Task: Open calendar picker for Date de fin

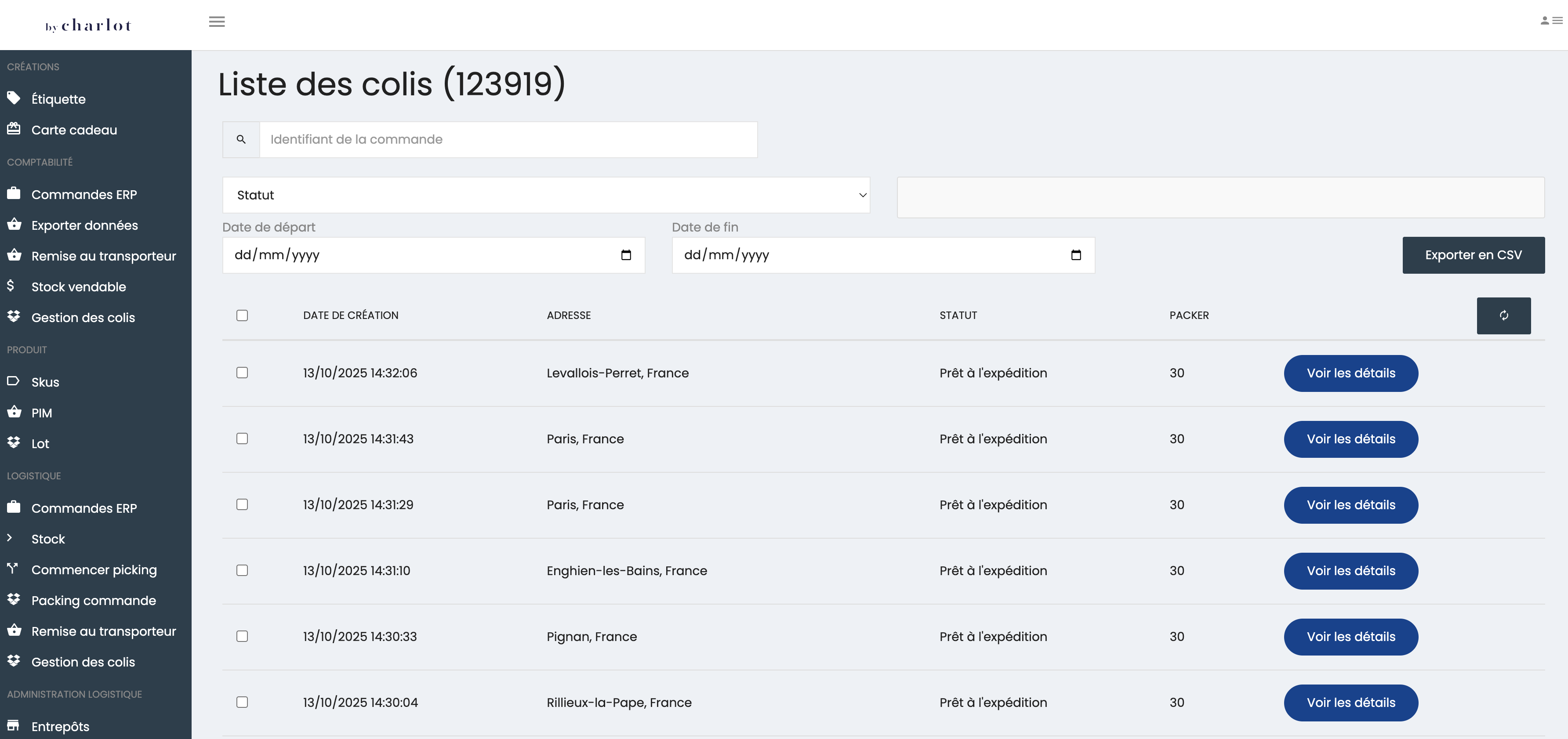Action: coord(1075,255)
